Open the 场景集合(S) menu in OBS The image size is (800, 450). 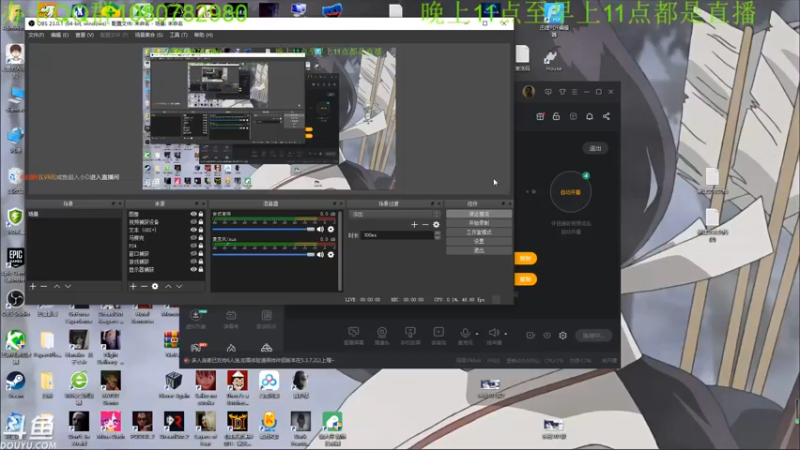148,35
